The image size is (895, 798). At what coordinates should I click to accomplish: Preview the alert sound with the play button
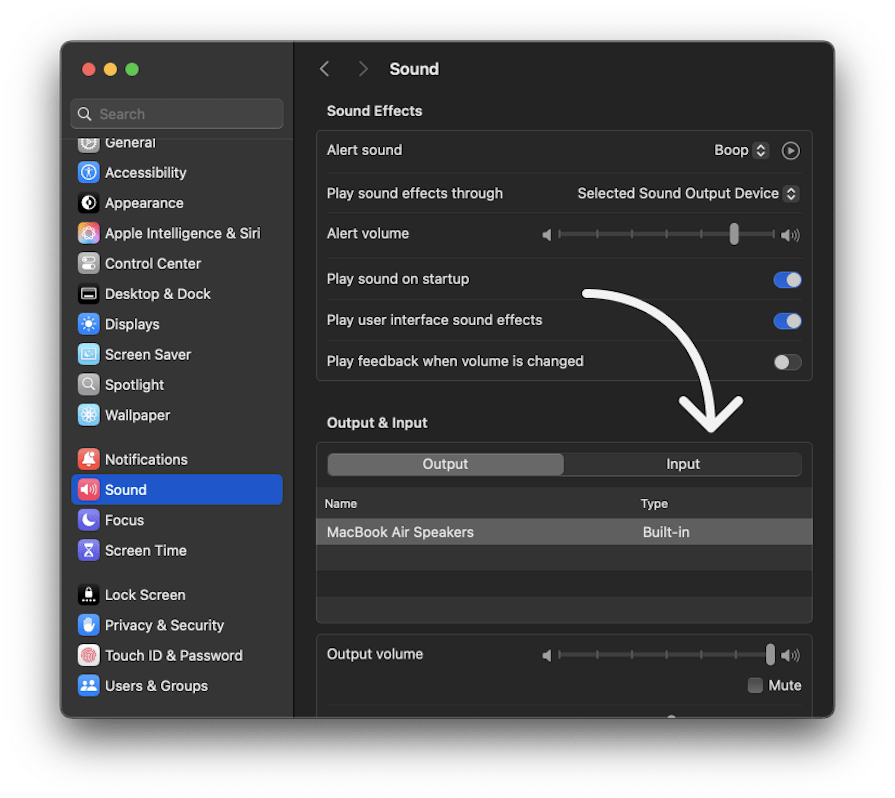(789, 150)
